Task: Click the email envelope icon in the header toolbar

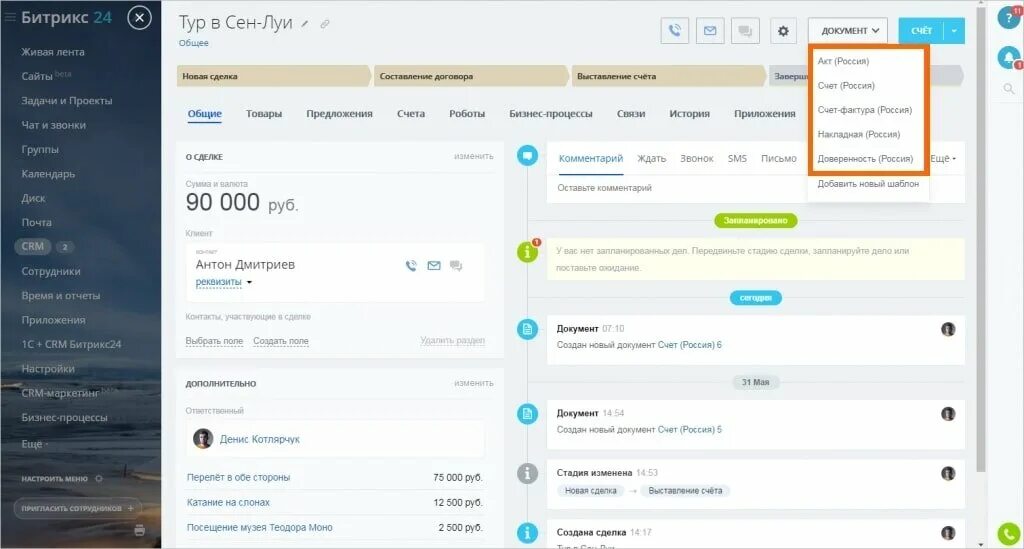Action: [x=710, y=31]
